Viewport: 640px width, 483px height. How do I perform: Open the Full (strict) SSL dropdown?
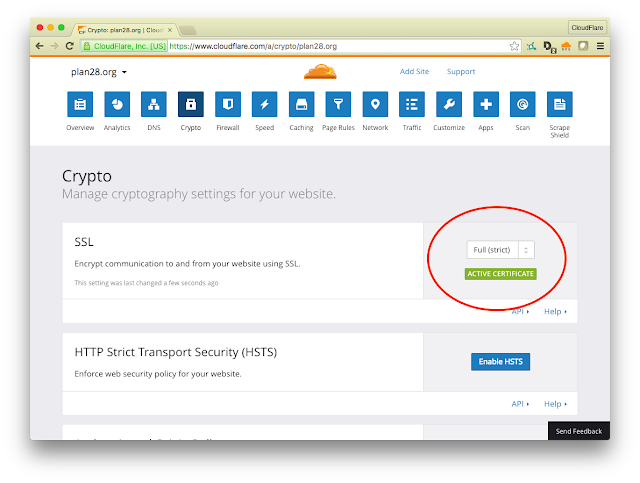click(x=500, y=250)
